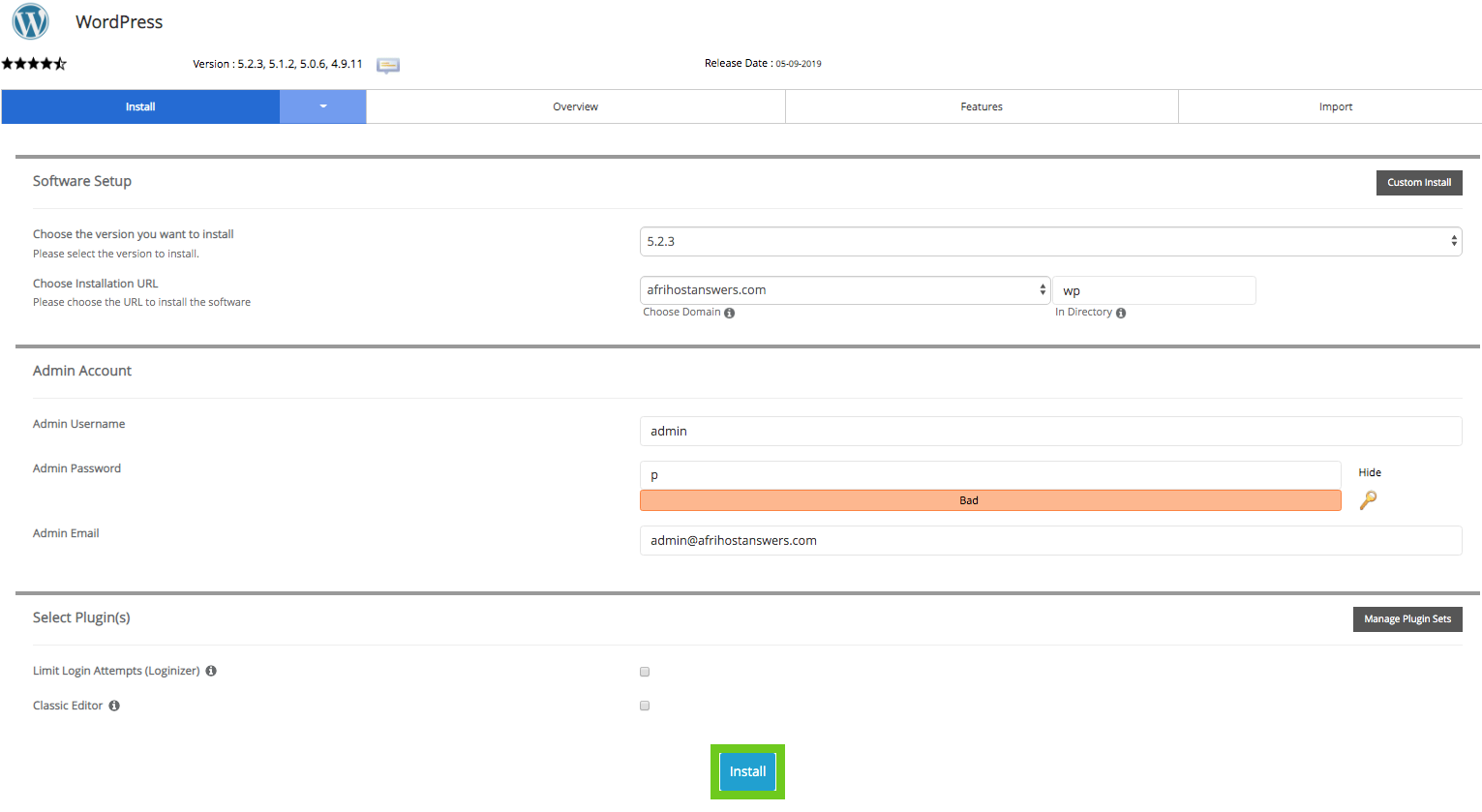Click the Manage Plugin Sets button

tap(1406, 619)
